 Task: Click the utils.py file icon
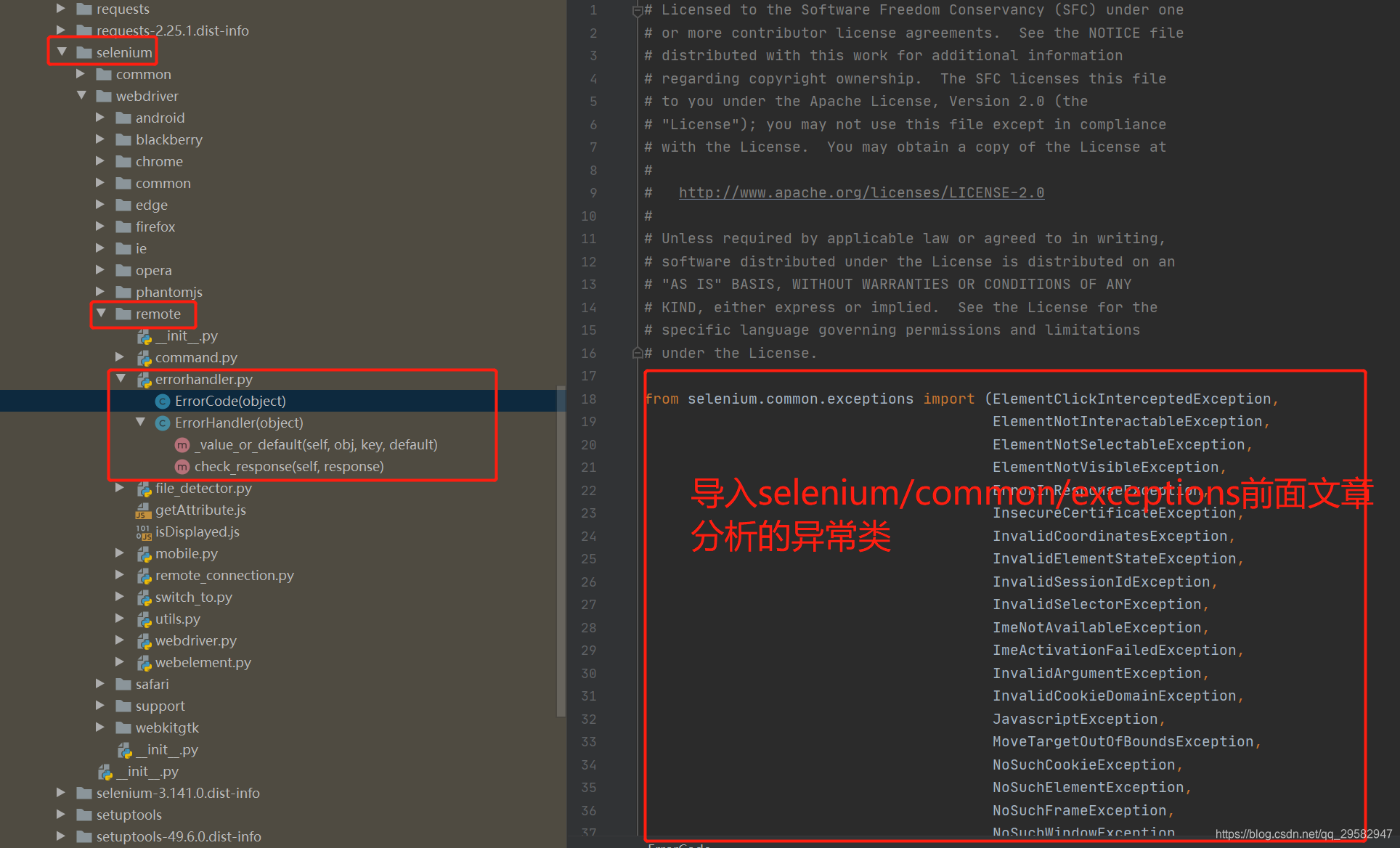(144, 619)
